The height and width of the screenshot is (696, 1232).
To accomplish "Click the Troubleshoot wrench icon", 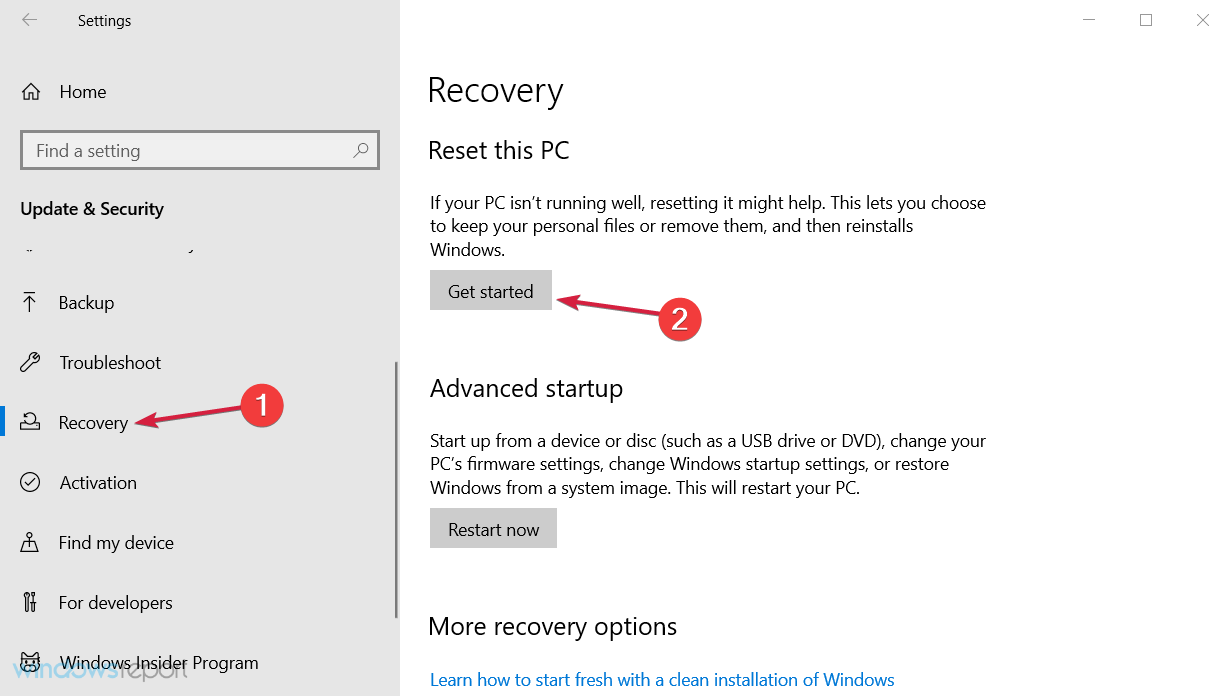I will coord(30,362).
